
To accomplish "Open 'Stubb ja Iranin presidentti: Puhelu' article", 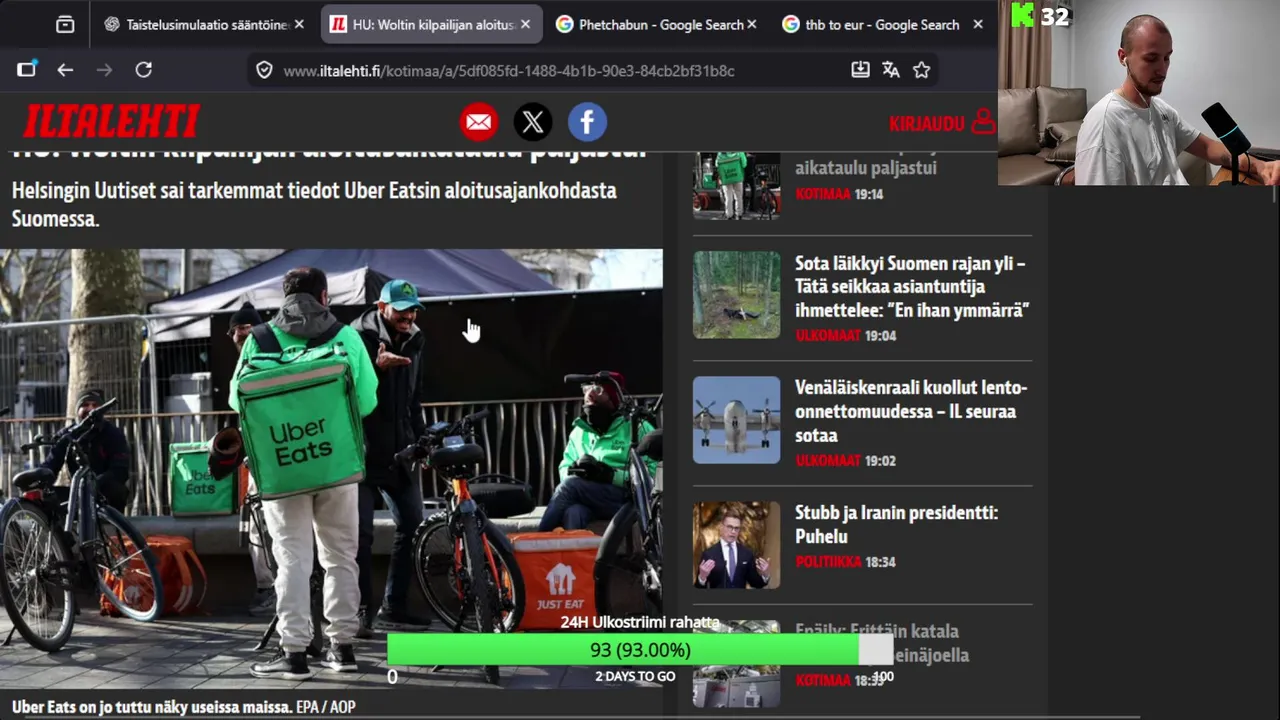I will pos(896,525).
